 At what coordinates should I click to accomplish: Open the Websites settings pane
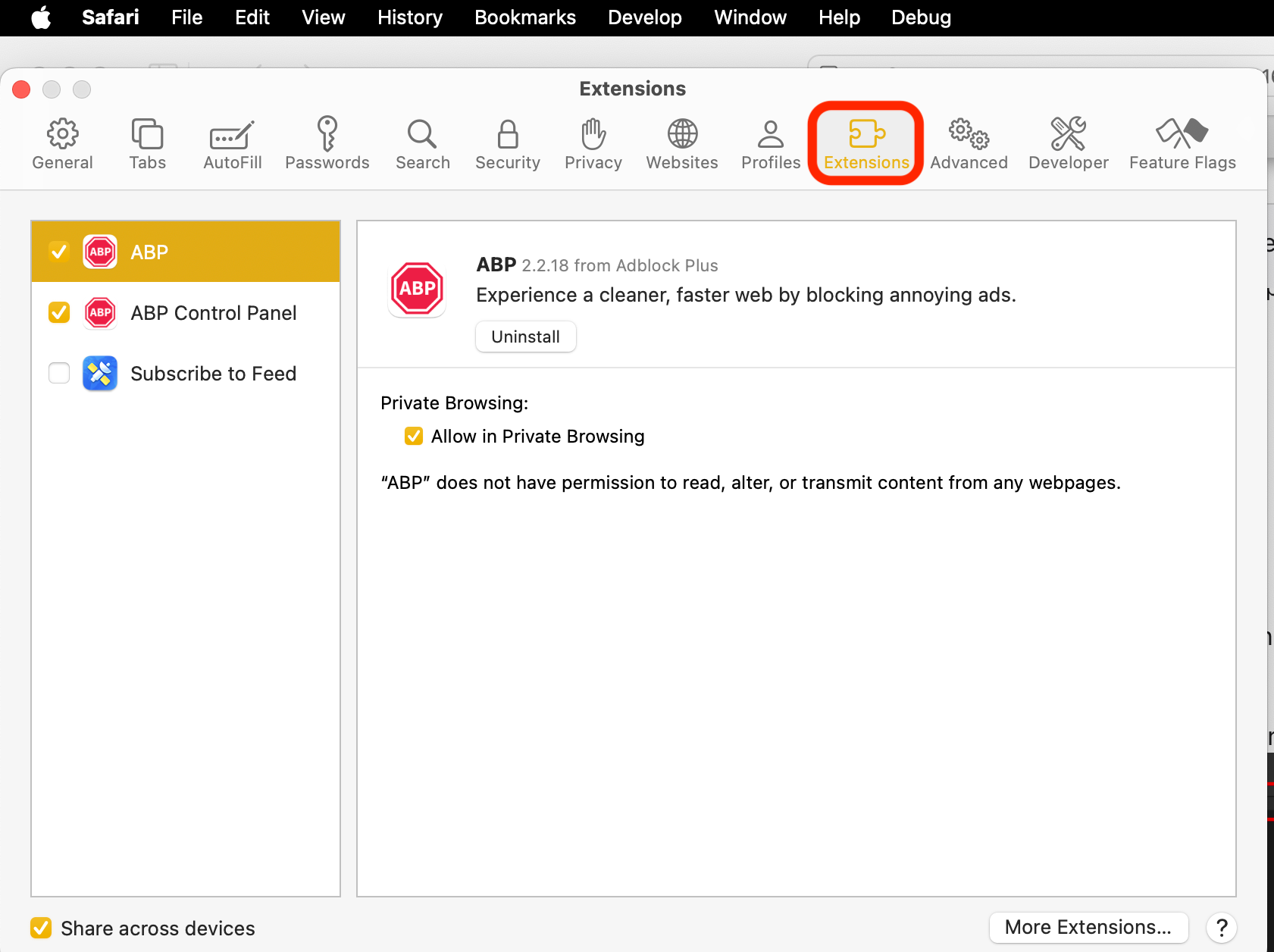(681, 144)
